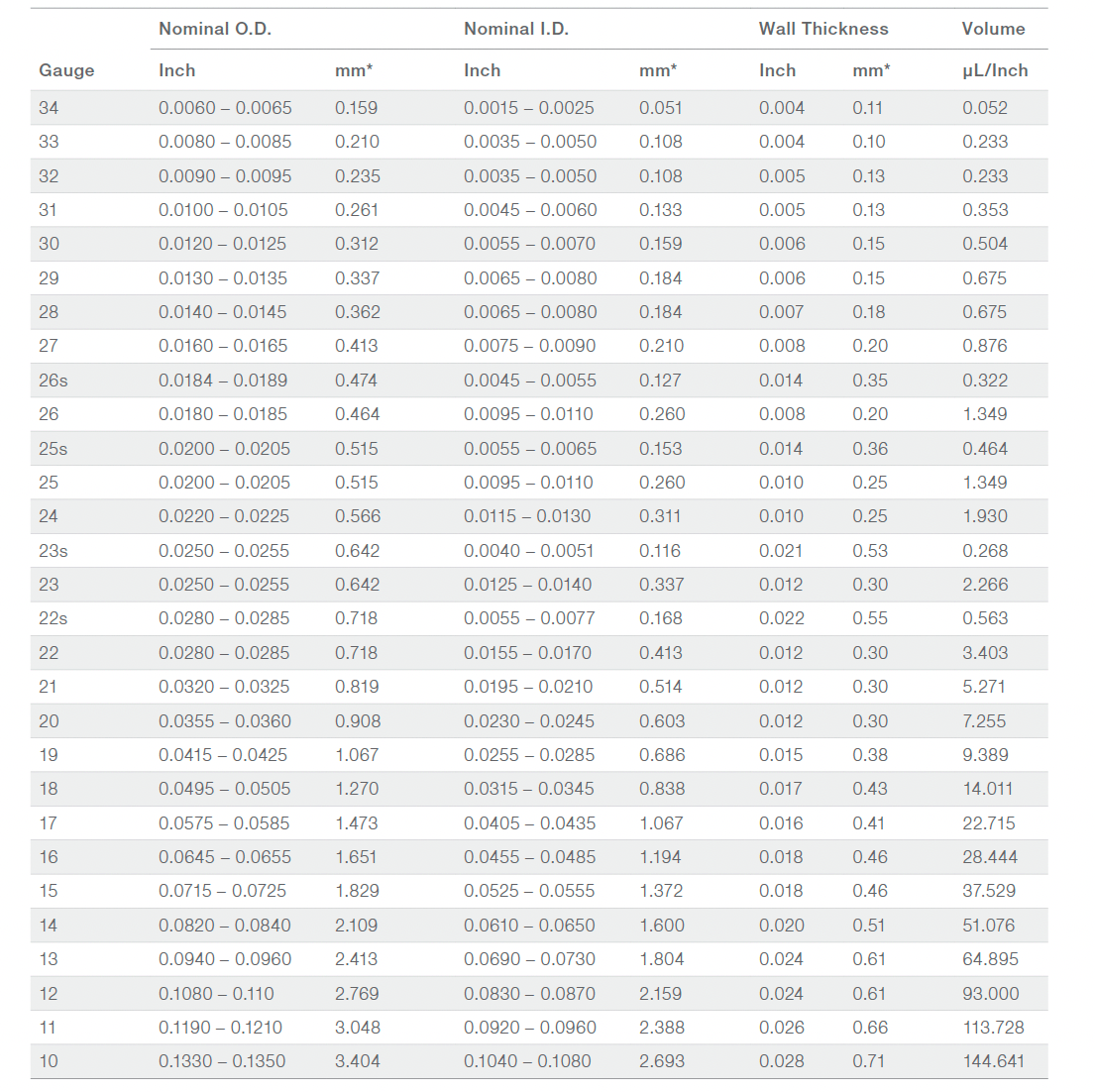Viewport: 1095px width, 1092px height.
Task: Select the 2.693 mm I.D. value
Action: pyautogui.click(x=662, y=1061)
